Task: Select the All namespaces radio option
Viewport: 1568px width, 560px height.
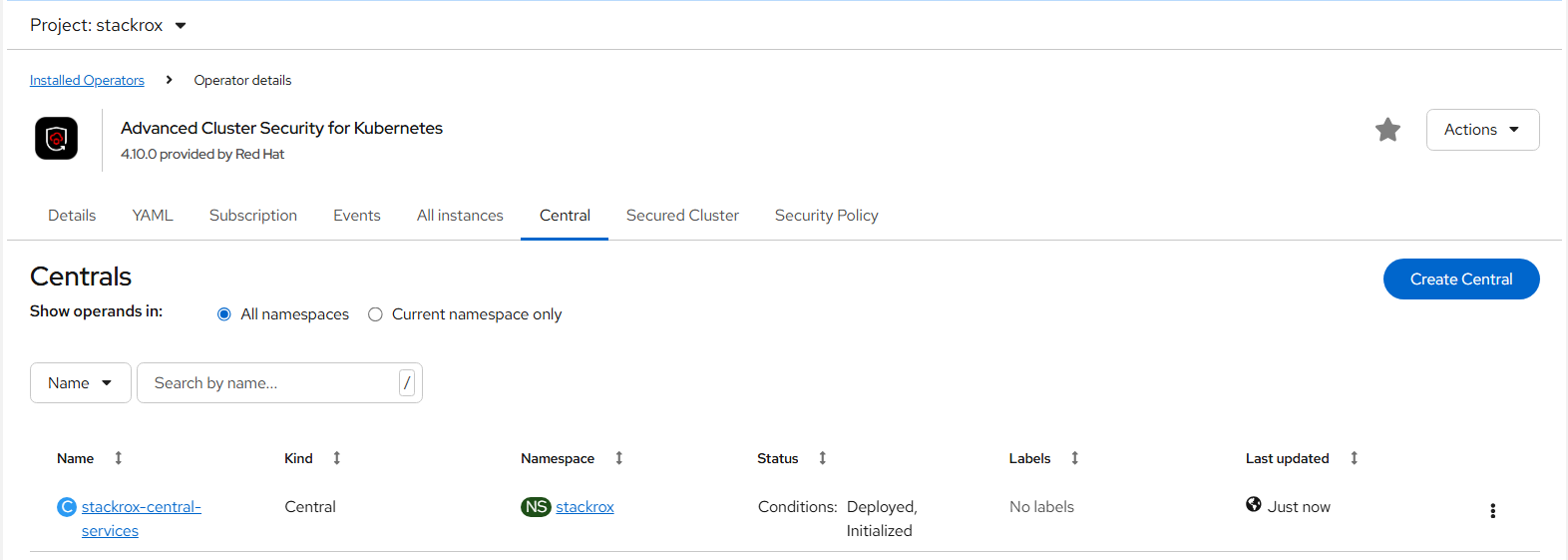Action: 224,314
